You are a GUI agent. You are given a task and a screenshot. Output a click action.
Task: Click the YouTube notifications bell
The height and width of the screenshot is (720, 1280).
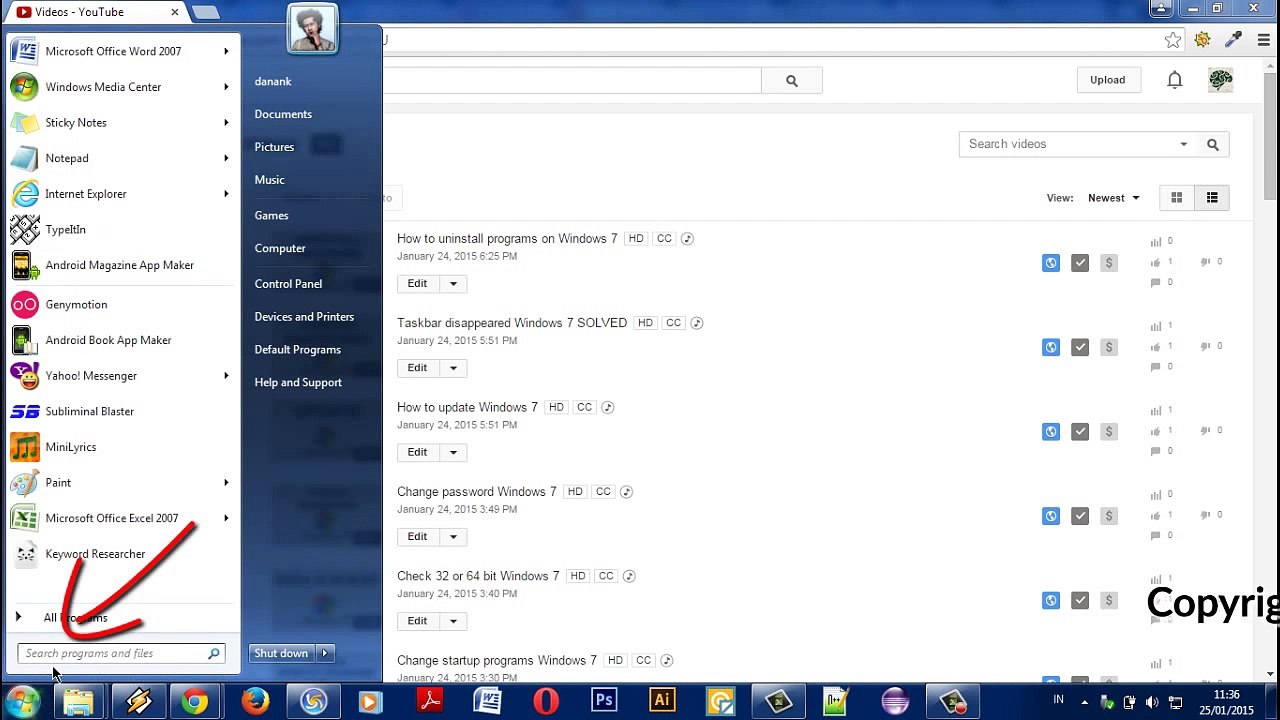pos(1175,80)
